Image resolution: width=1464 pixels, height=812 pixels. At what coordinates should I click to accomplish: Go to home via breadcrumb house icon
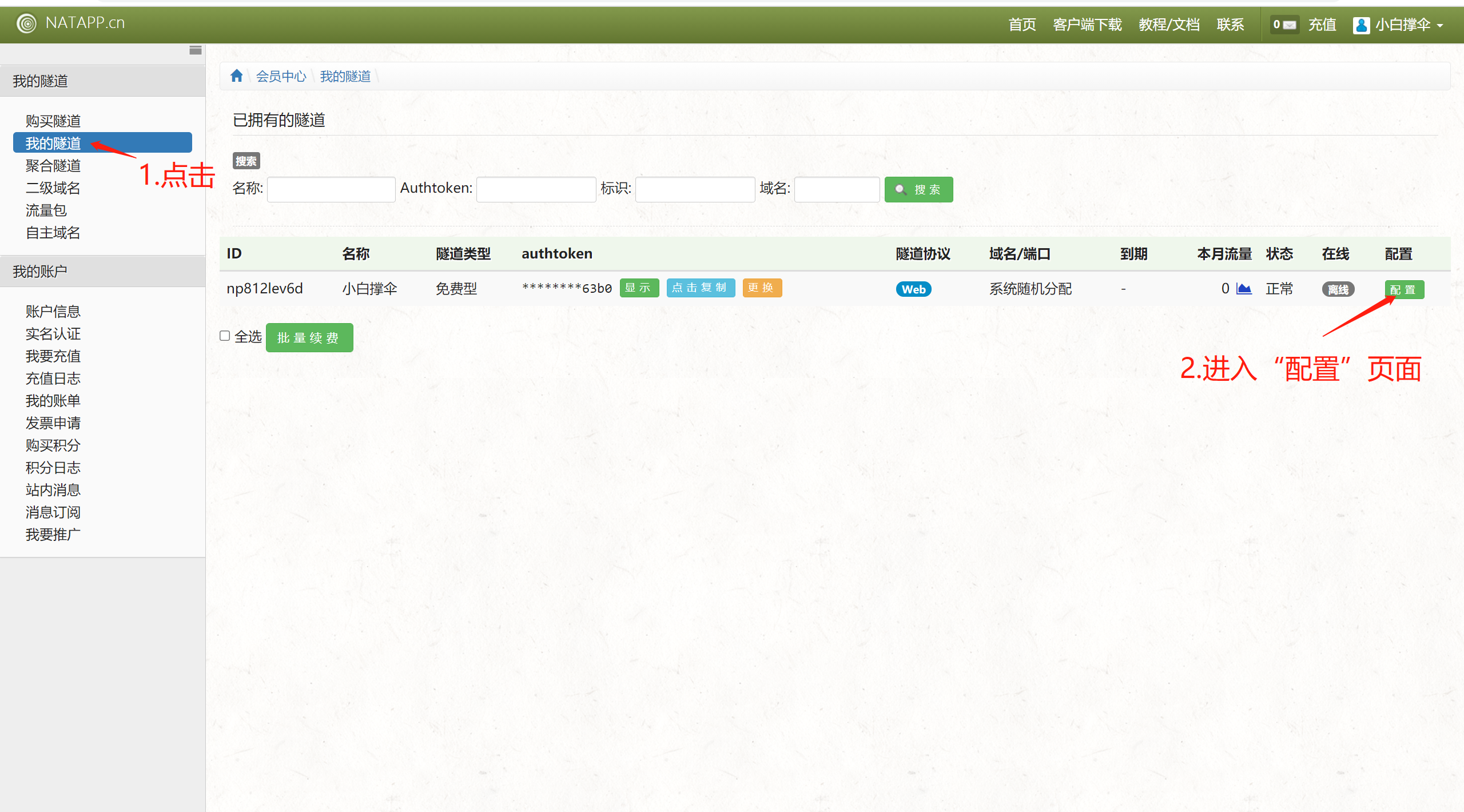coord(237,75)
